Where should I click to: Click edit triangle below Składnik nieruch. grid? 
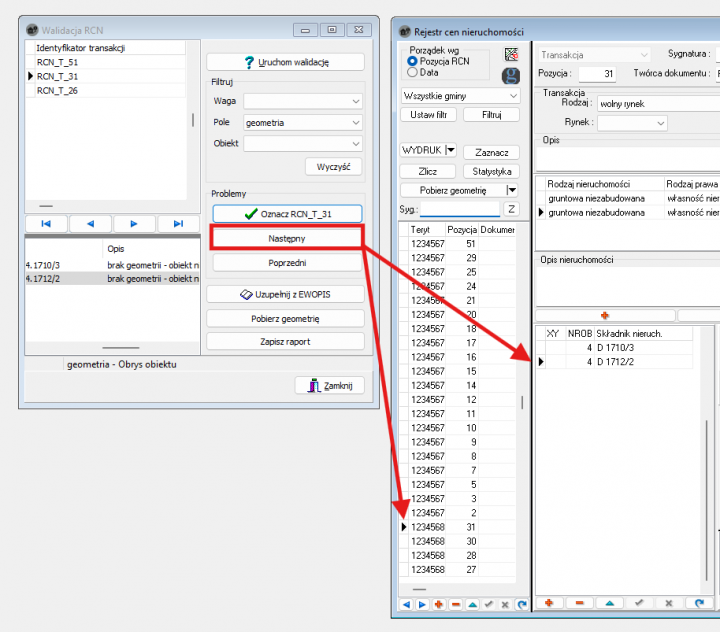point(610,603)
